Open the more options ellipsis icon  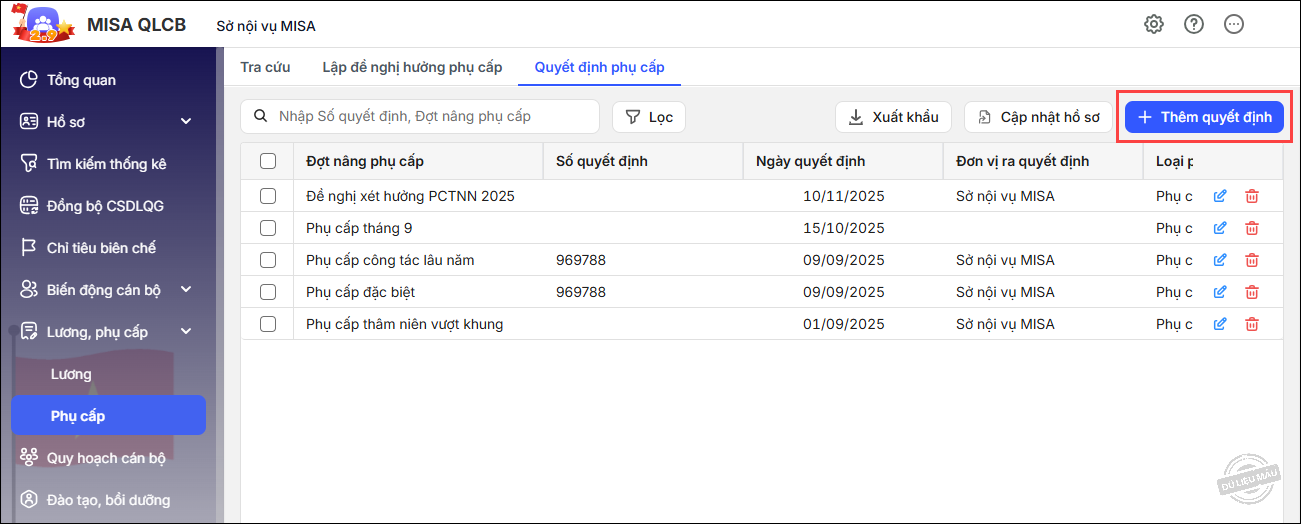pyautogui.click(x=1234, y=24)
